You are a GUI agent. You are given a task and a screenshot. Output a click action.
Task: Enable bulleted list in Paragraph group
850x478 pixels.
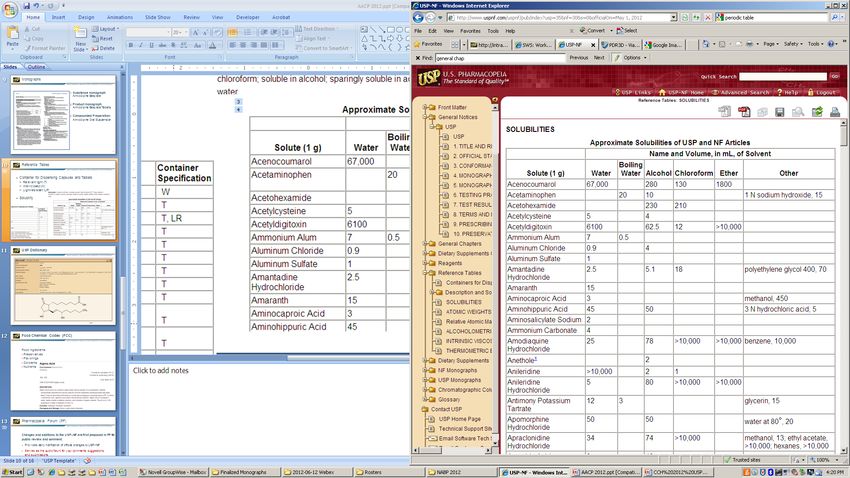click(233, 33)
